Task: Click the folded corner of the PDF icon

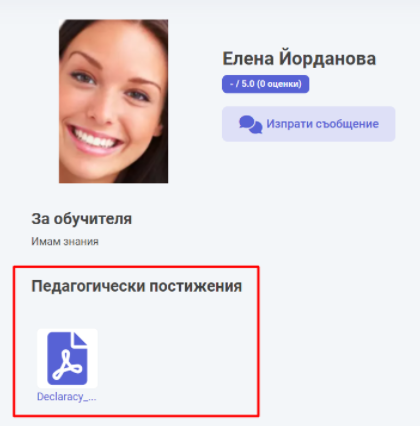Action: 80,339
